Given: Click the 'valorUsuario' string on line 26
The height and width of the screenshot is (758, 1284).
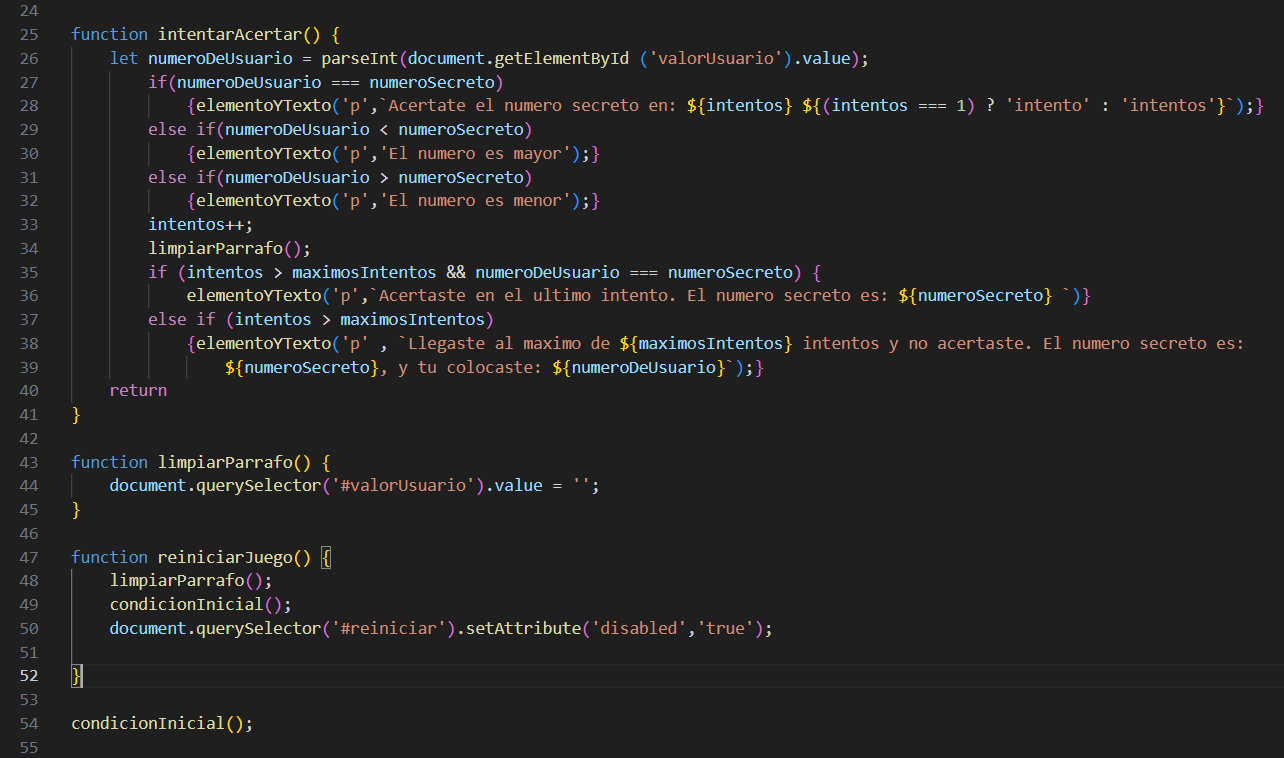Looking at the screenshot, I should pos(715,58).
